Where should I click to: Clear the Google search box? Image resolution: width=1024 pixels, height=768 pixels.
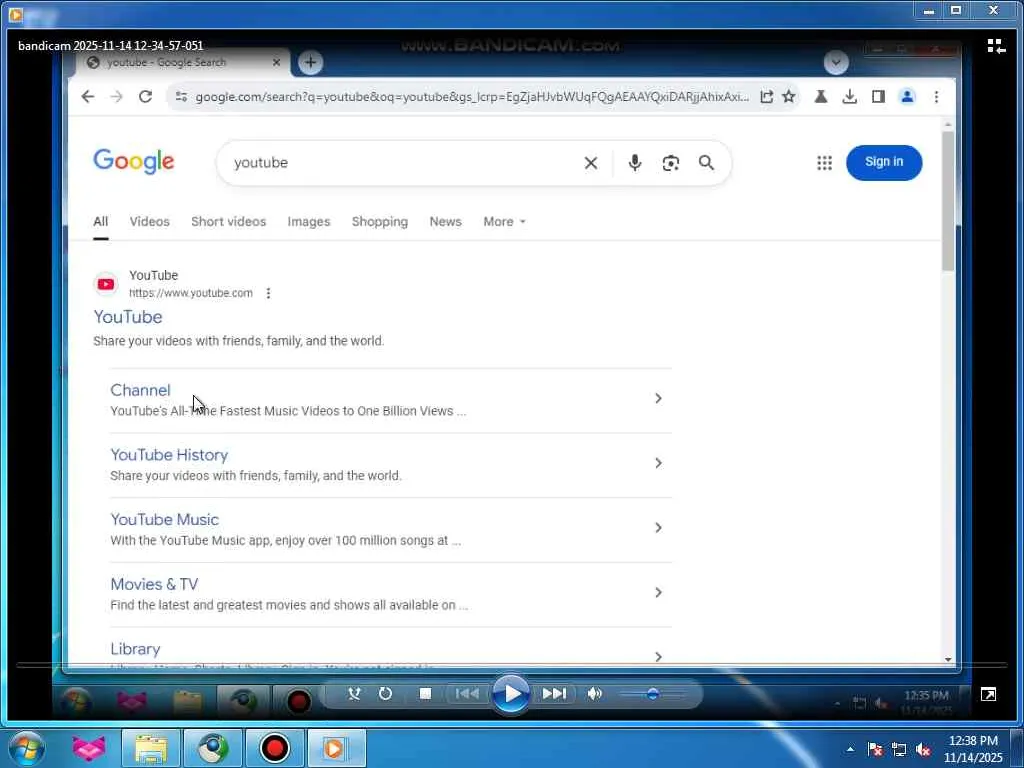(x=591, y=163)
